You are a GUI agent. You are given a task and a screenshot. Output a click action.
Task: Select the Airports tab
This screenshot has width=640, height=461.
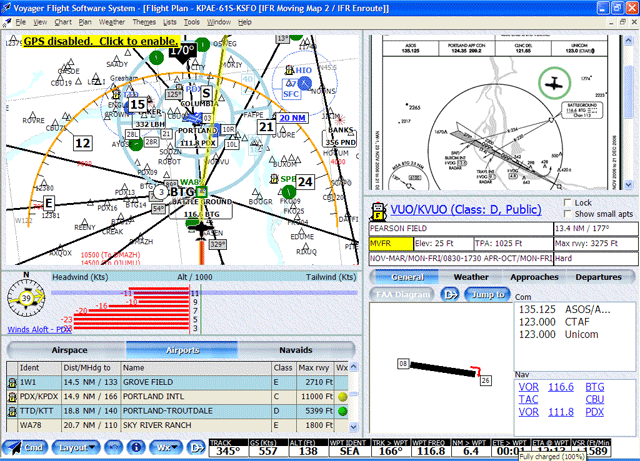pyautogui.click(x=182, y=350)
